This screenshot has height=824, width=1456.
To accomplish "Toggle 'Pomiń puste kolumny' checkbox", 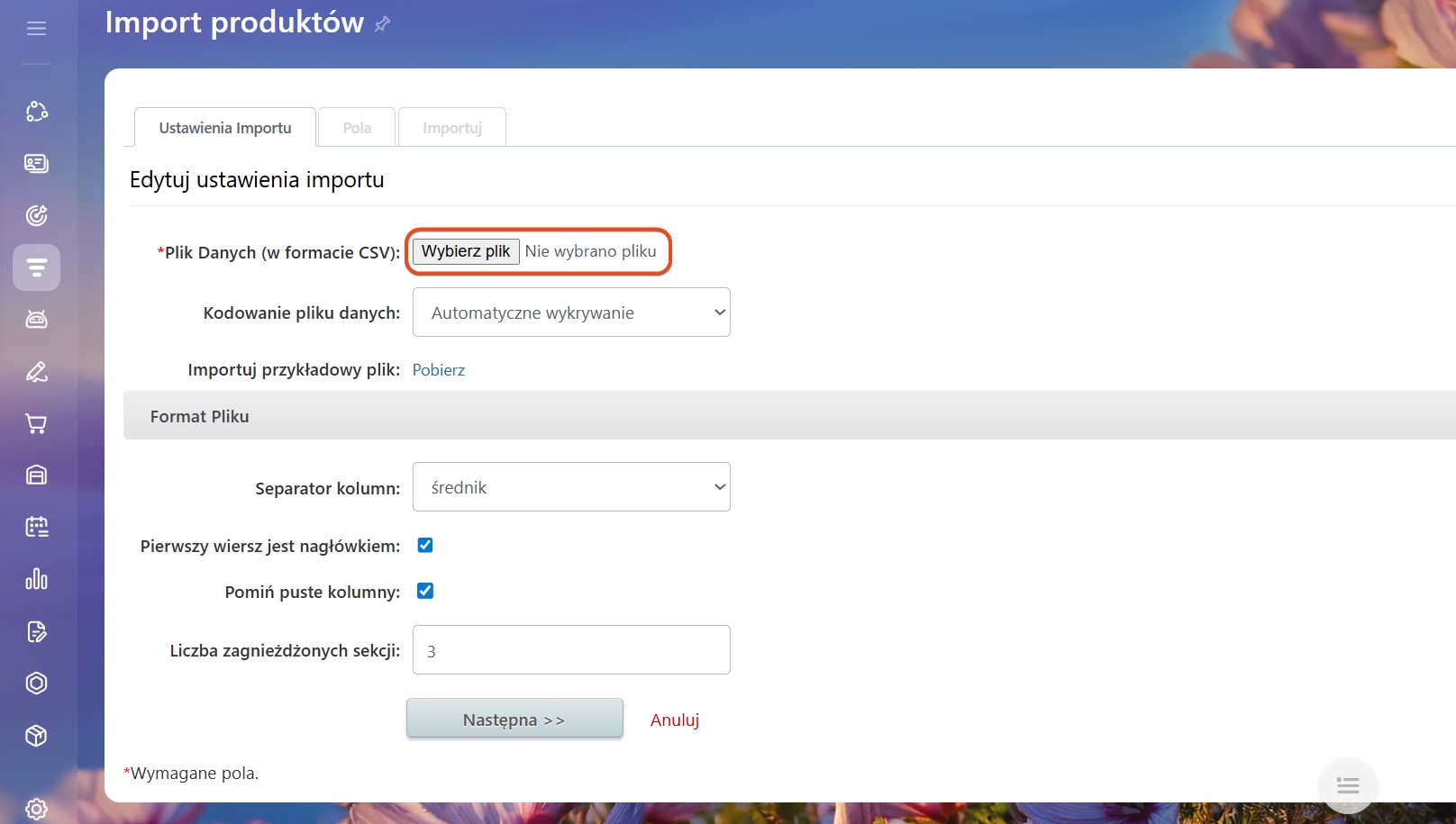I will coord(425,591).
